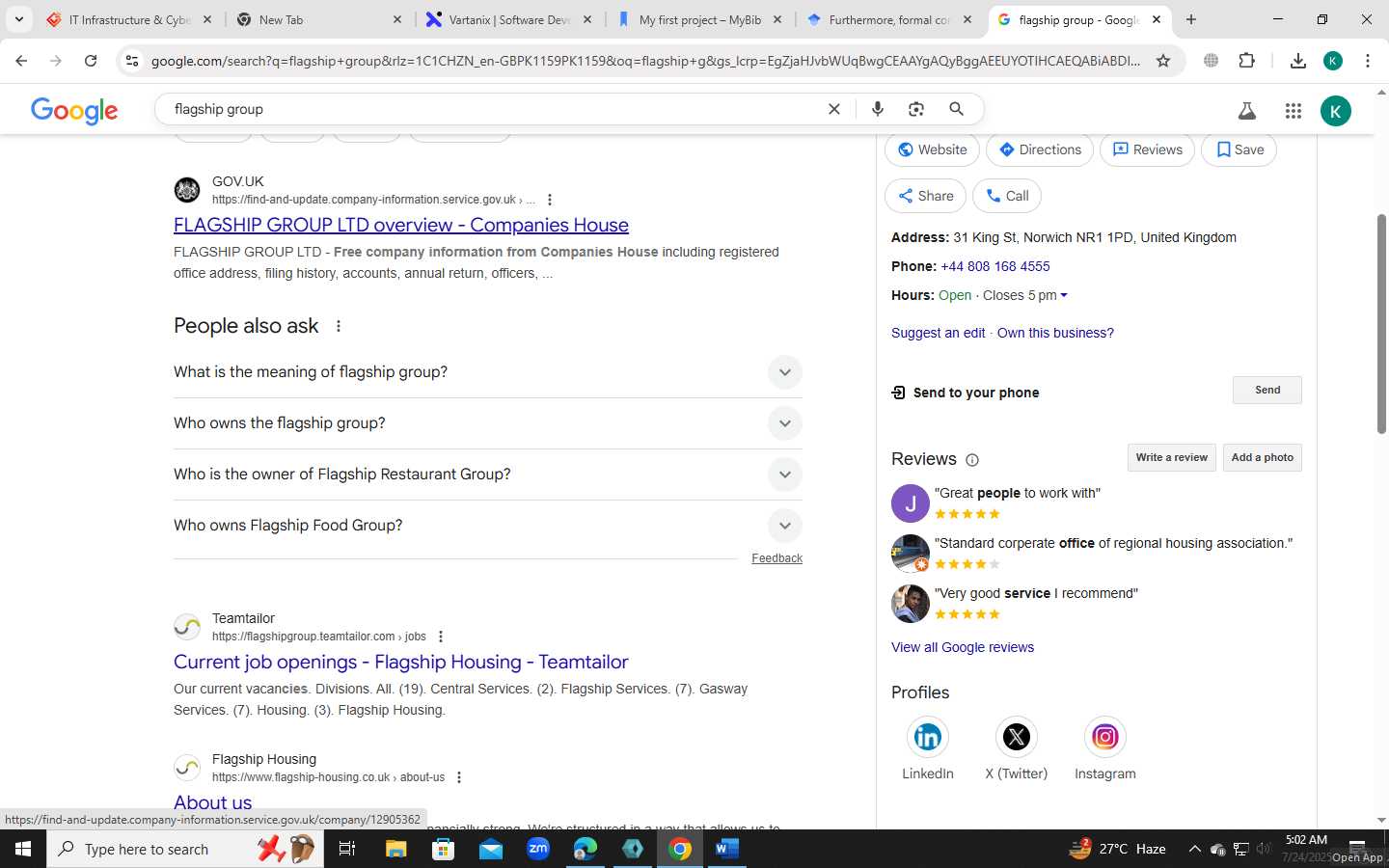Image resolution: width=1389 pixels, height=868 pixels.
Task: Expand 'Who is the owner of Flagship Restaurant Group?'
Action: click(x=488, y=475)
